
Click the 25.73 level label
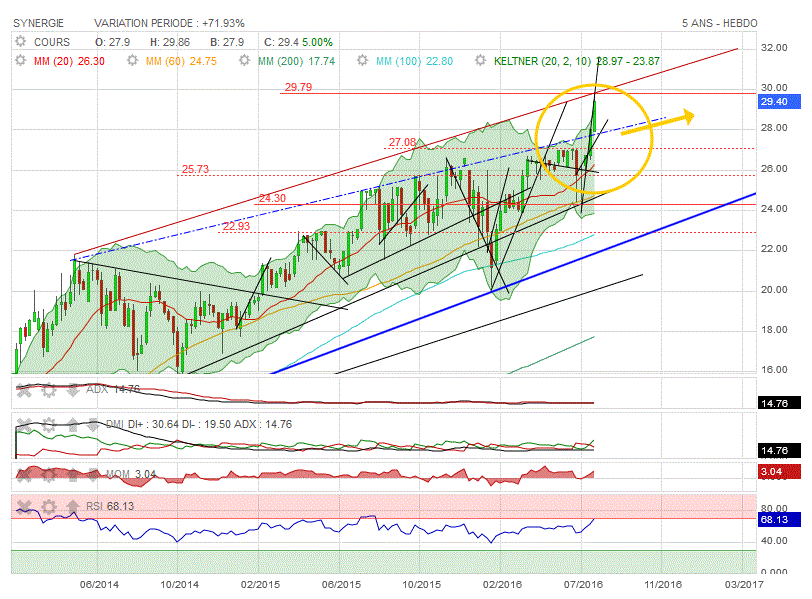pos(195,169)
